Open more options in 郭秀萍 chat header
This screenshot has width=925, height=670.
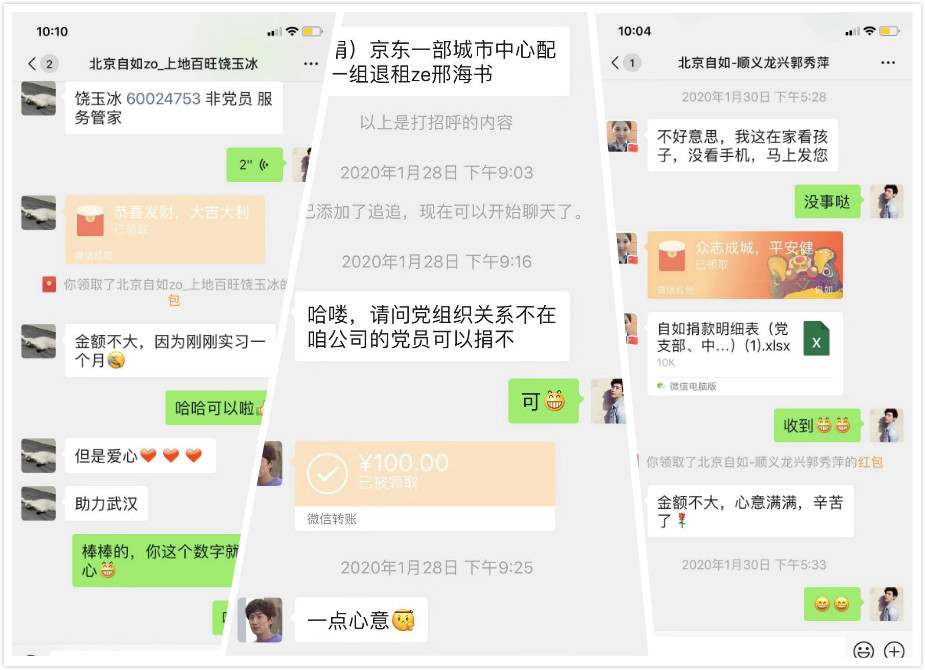click(888, 63)
